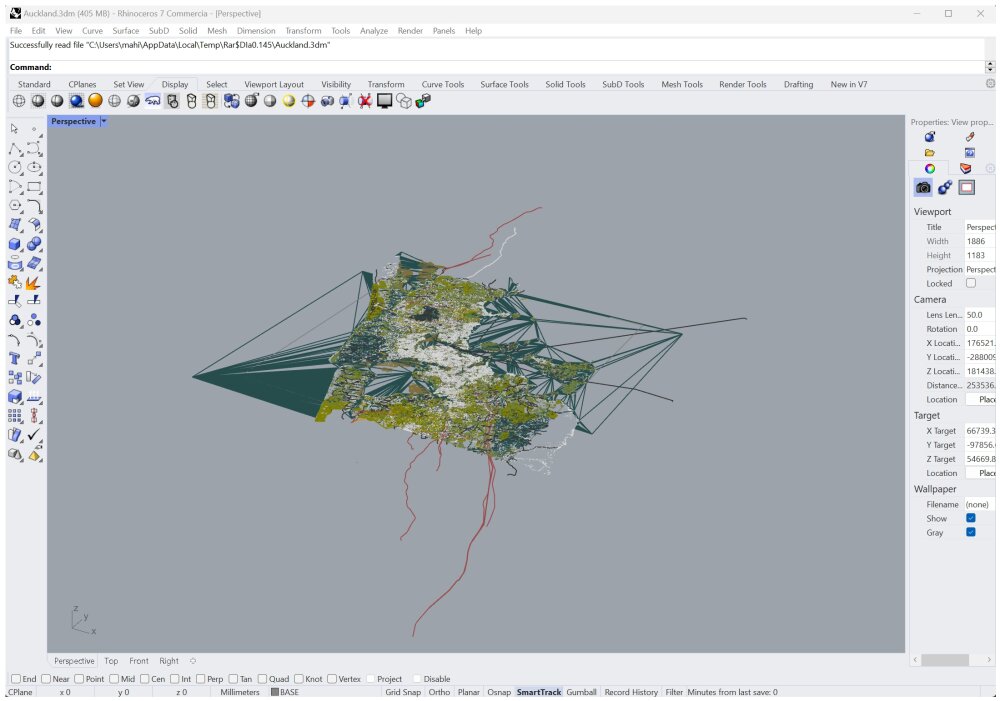Select the Wireframe viewport globe icon
This screenshot has width=1000, height=701.
19,100
